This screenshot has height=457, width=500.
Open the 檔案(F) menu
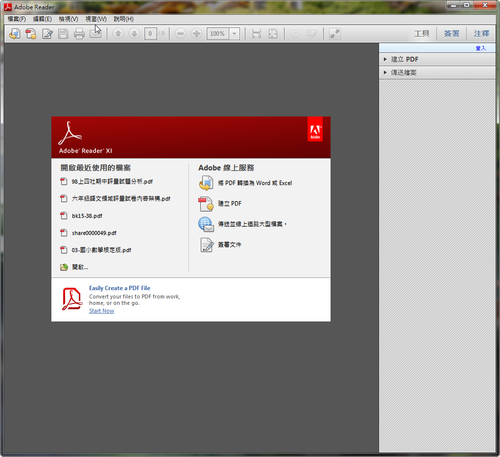(x=17, y=19)
